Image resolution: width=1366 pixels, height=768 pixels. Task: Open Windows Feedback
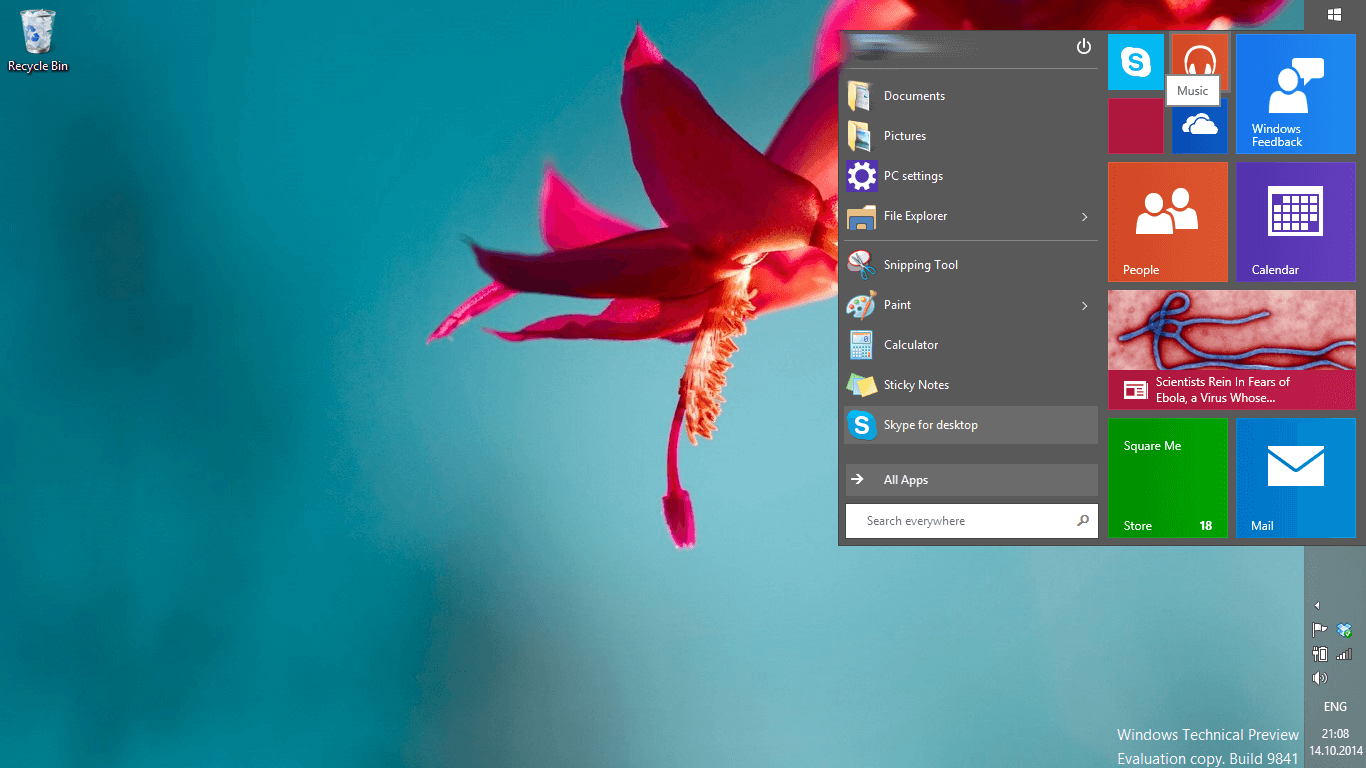tap(1295, 93)
